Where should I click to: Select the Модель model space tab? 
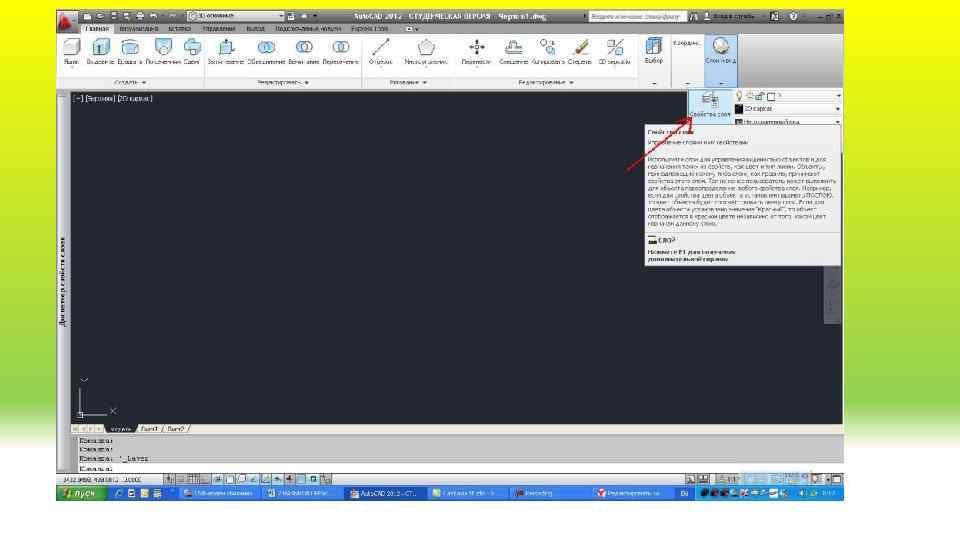pos(121,429)
